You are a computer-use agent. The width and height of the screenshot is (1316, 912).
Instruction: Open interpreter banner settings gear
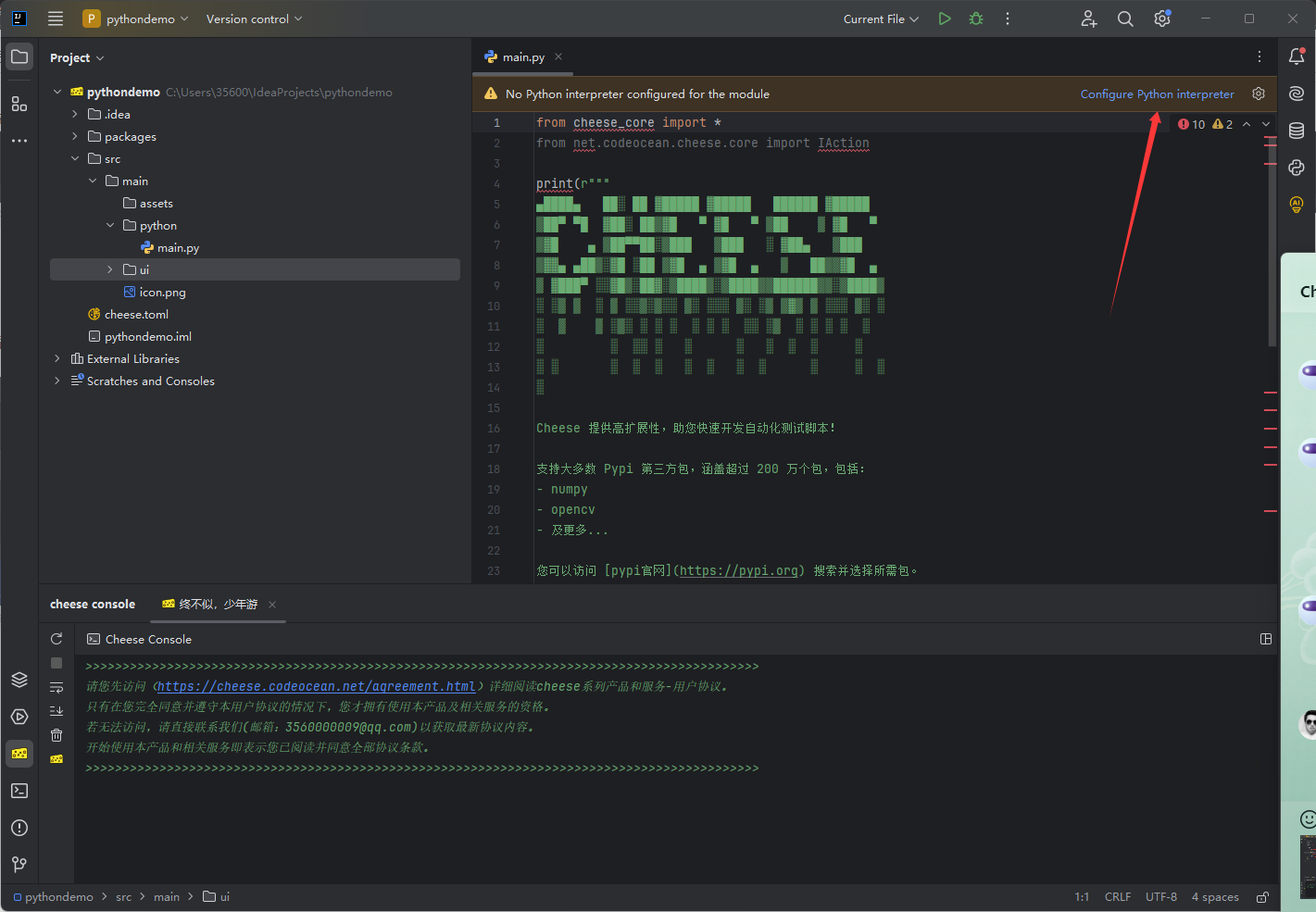point(1259,94)
